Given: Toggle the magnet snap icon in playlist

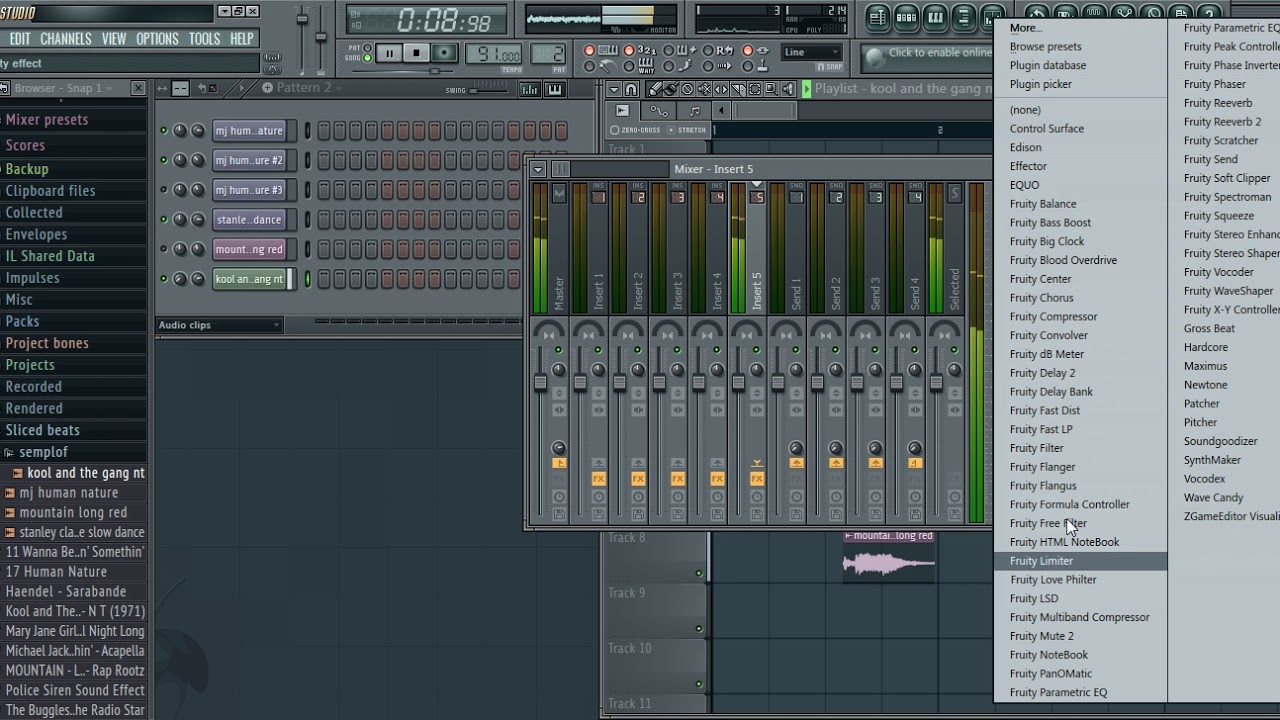Looking at the screenshot, I should tap(631, 89).
